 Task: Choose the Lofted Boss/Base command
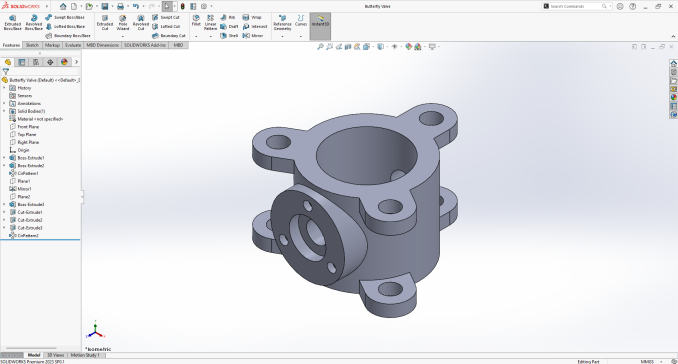click(x=65, y=26)
